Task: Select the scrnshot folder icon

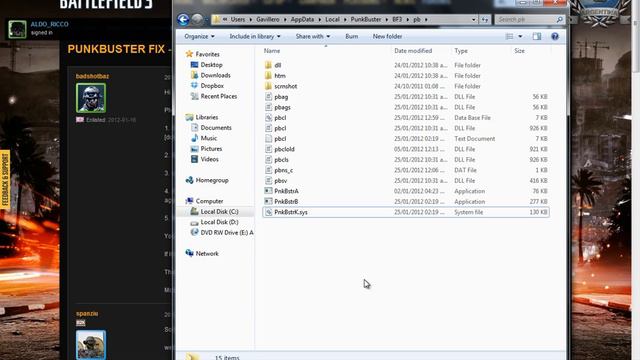Action: pyautogui.click(x=268, y=86)
